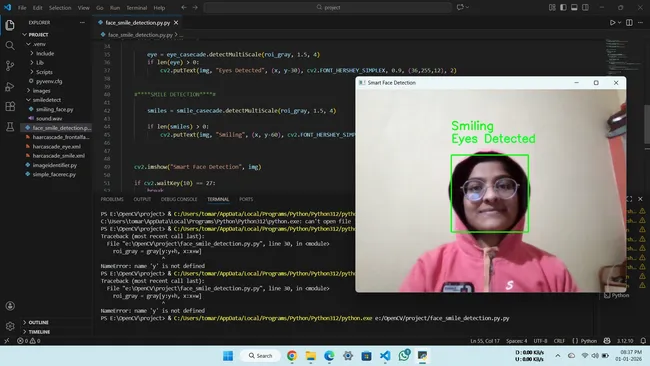
Task: Open the Extensions view
Action: (10, 107)
